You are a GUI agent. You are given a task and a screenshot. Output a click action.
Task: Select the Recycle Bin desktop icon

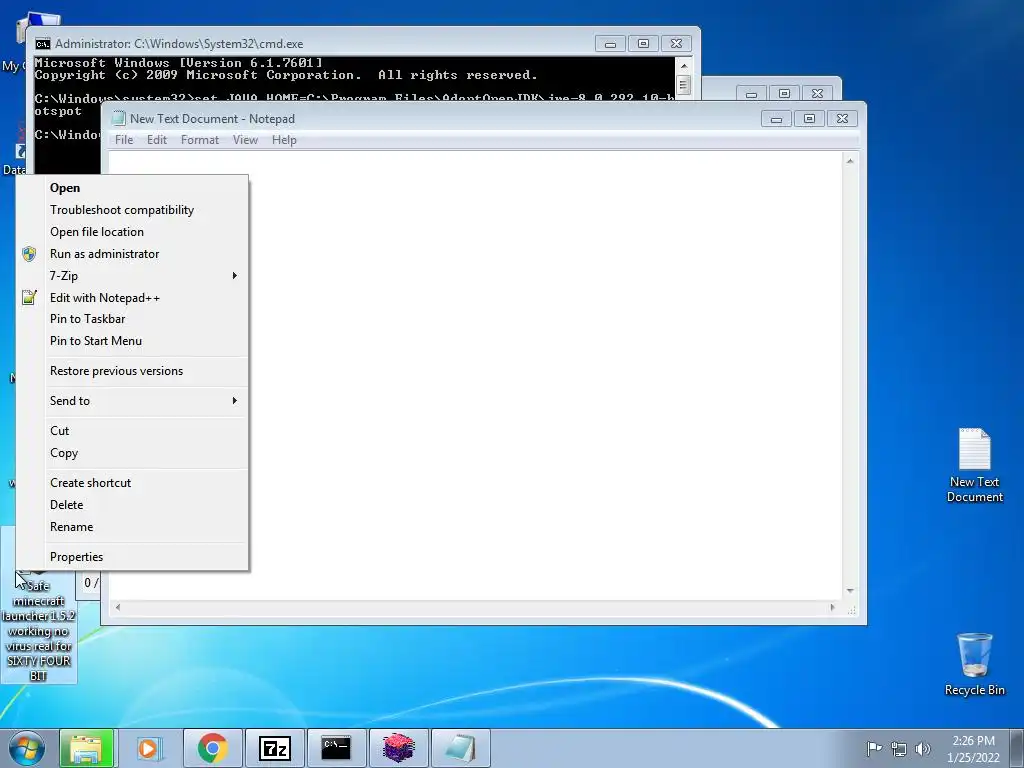tap(974, 664)
